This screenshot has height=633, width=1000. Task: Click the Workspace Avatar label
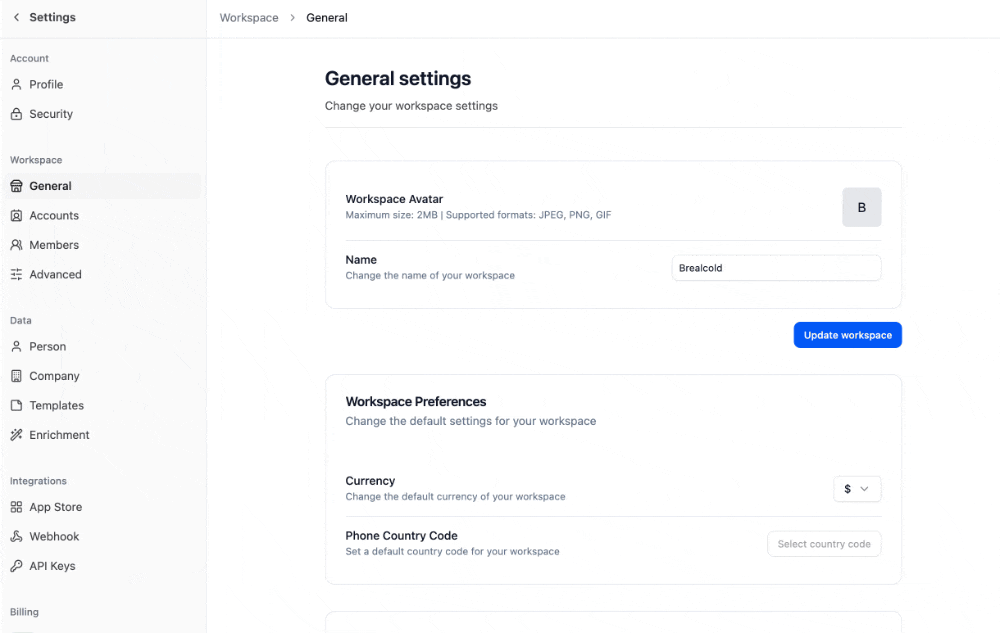(394, 199)
